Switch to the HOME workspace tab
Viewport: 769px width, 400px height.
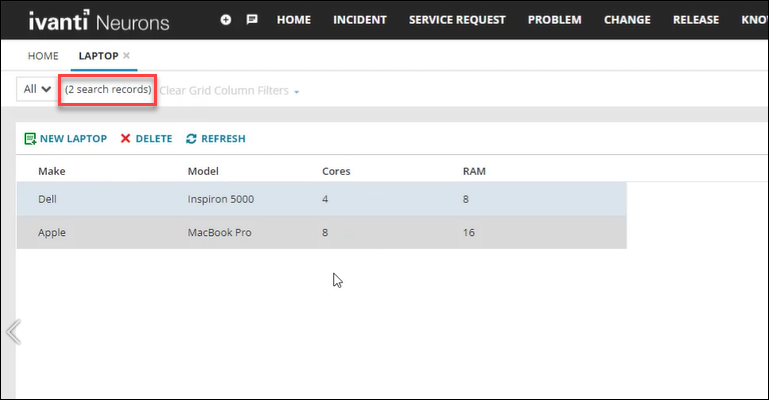coord(43,56)
